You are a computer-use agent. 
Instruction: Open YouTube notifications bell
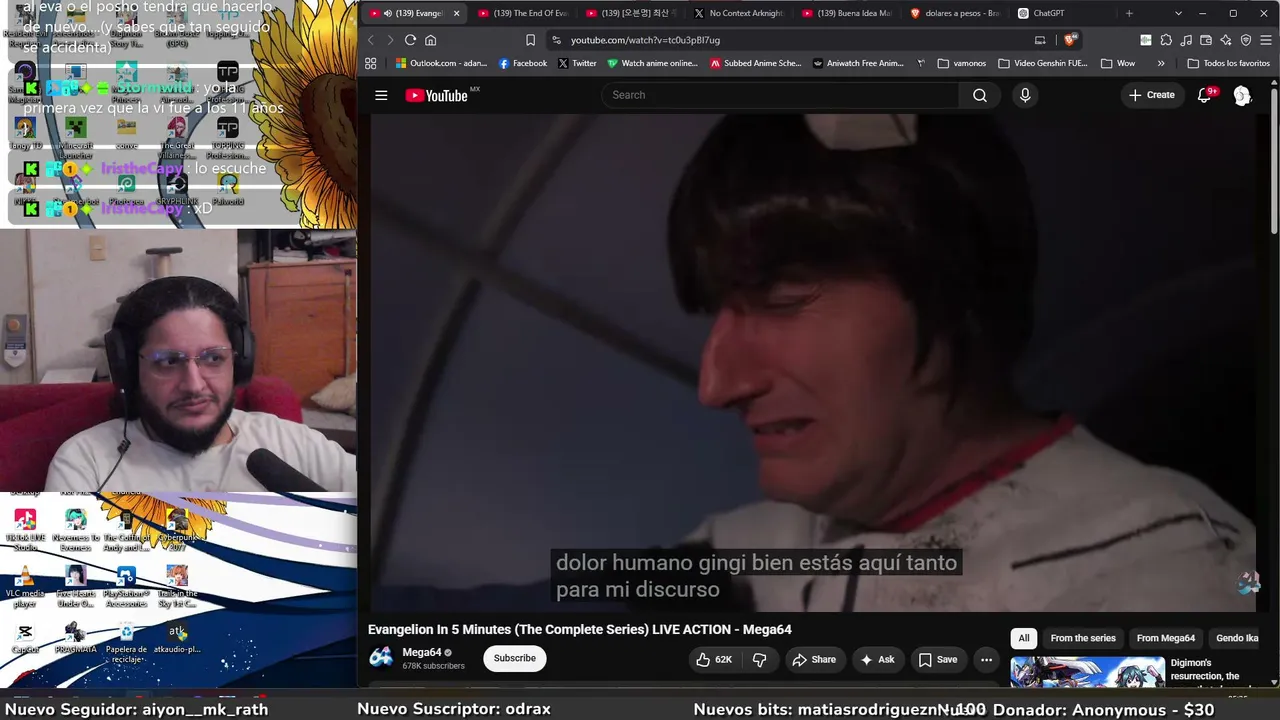1205,95
